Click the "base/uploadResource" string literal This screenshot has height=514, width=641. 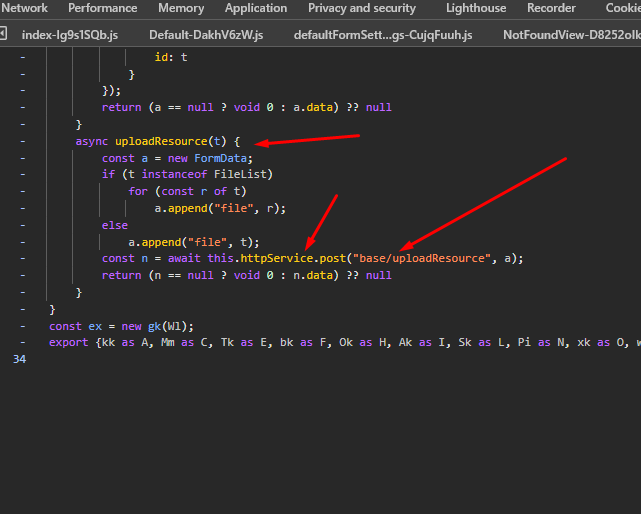[421, 258]
